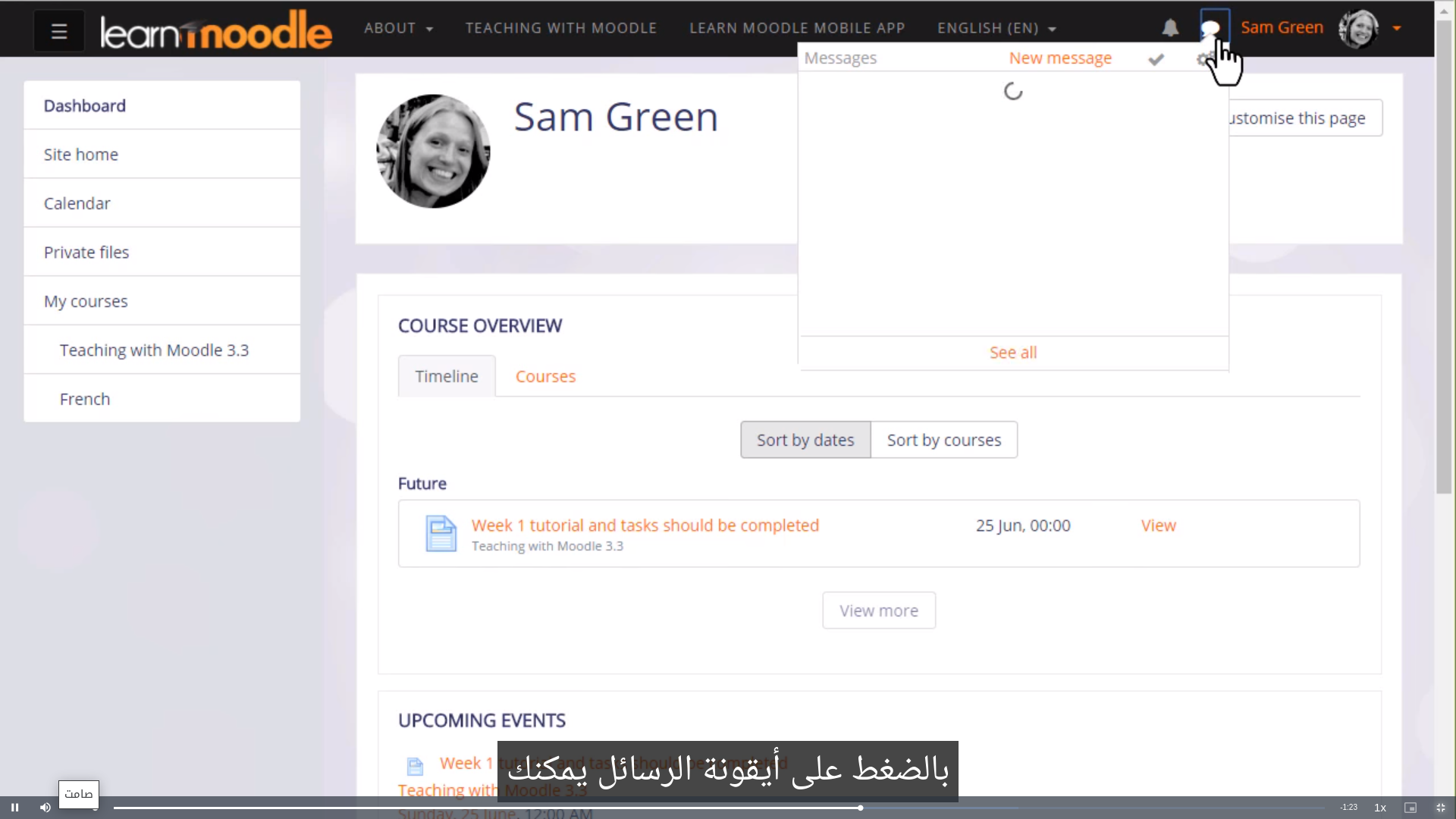Open the English (en) language dropdown
This screenshot has height=819, width=1456.
pos(996,28)
